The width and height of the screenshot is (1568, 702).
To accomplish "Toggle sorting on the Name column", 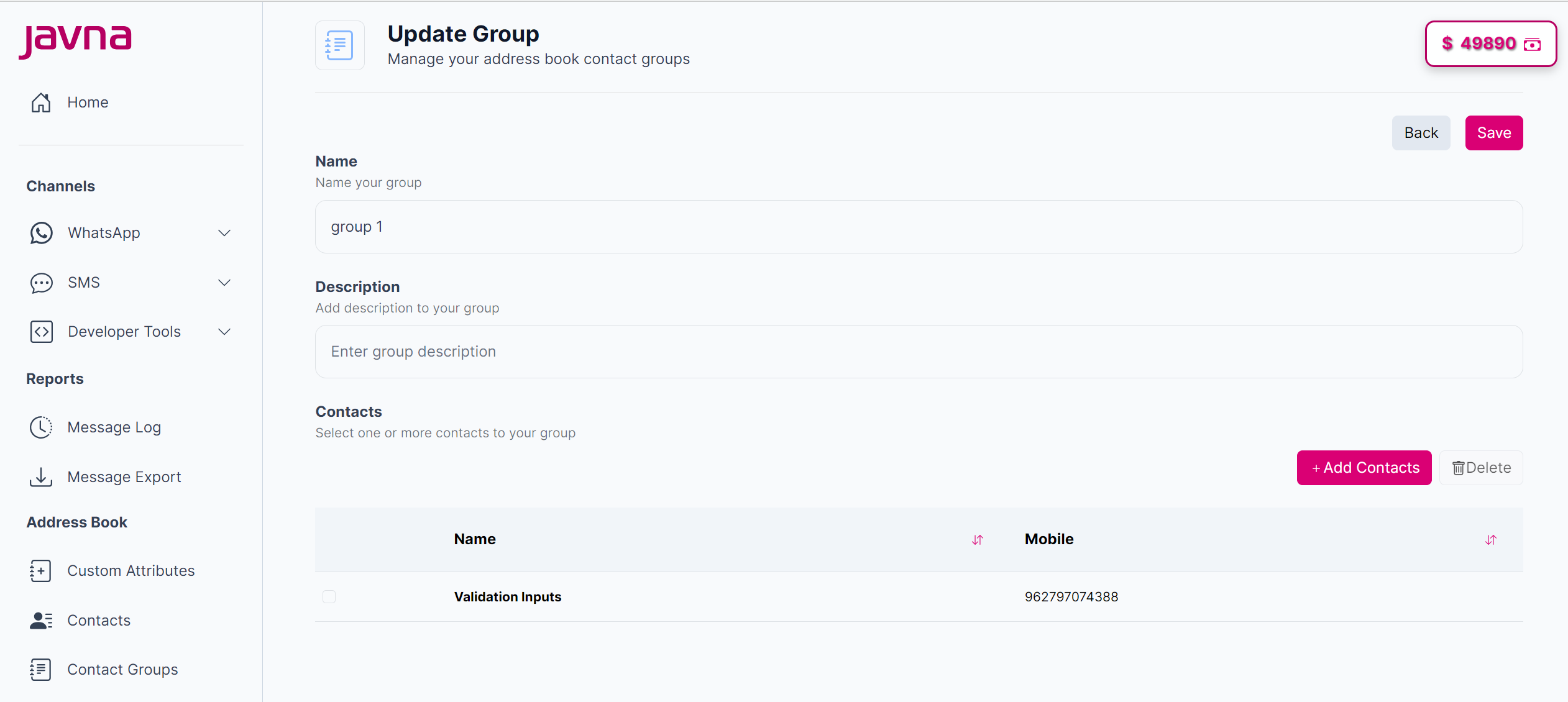I will (x=977, y=540).
